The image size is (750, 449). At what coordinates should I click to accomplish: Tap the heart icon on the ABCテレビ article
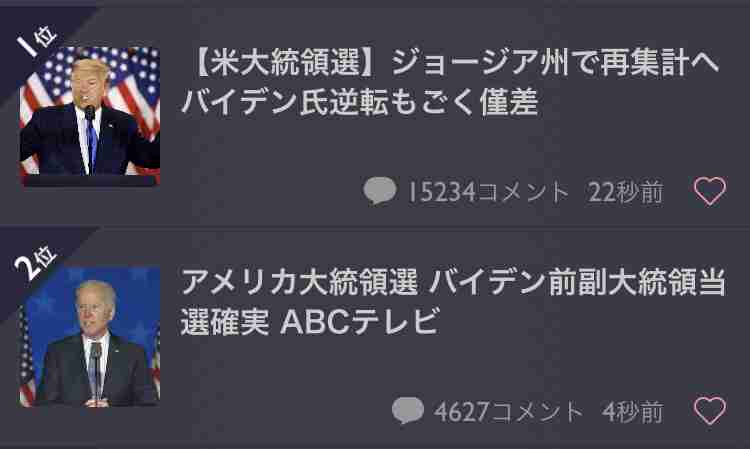710,410
